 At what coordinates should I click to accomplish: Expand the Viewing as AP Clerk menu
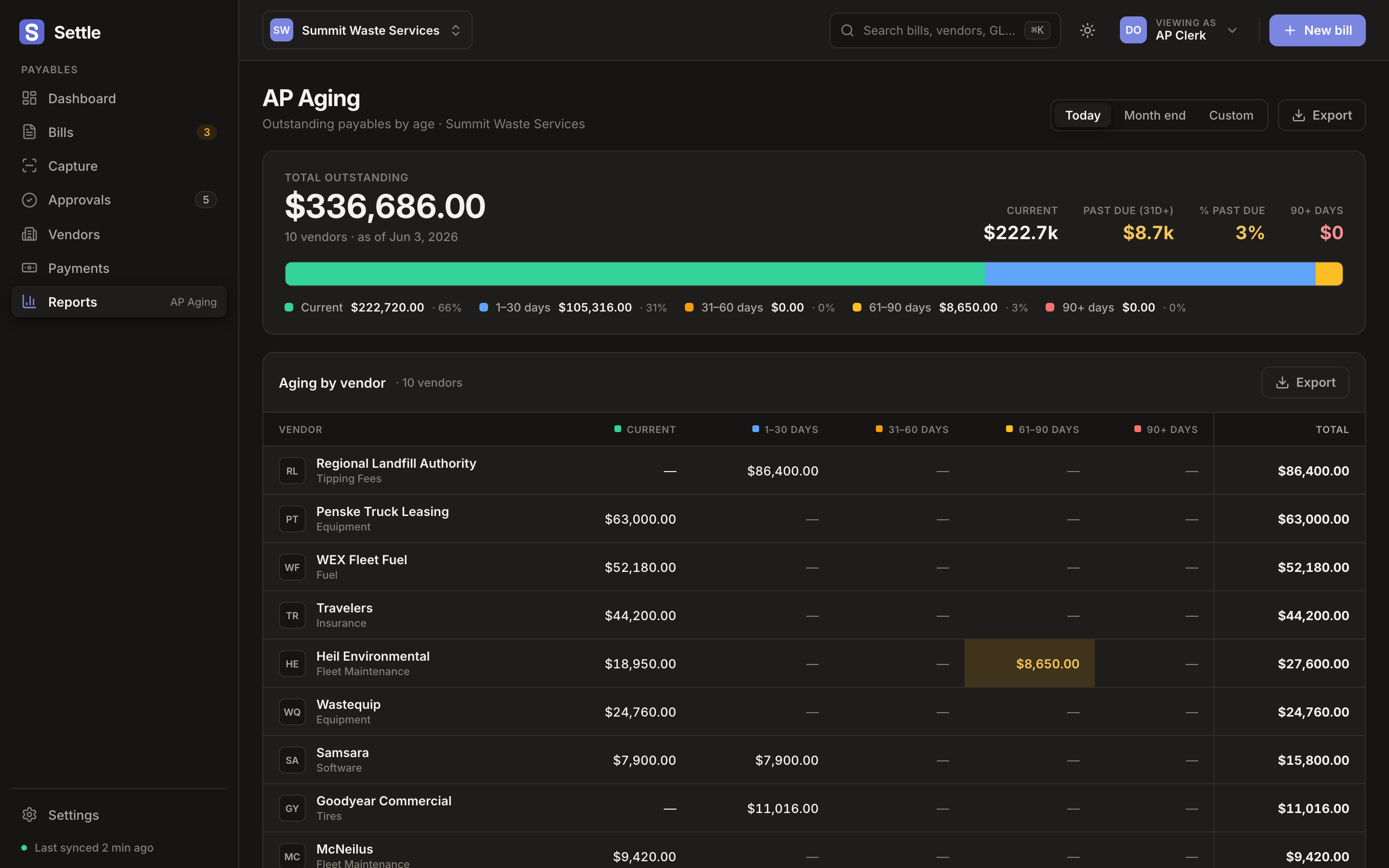1180,30
